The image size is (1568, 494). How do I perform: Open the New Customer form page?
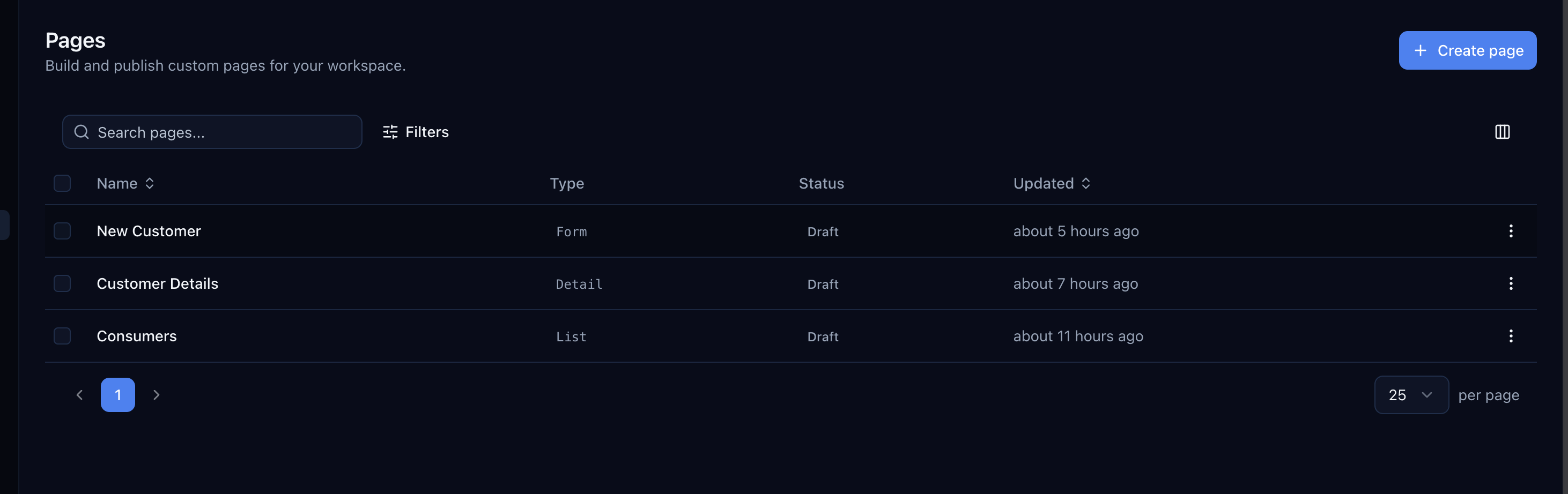(149, 231)
